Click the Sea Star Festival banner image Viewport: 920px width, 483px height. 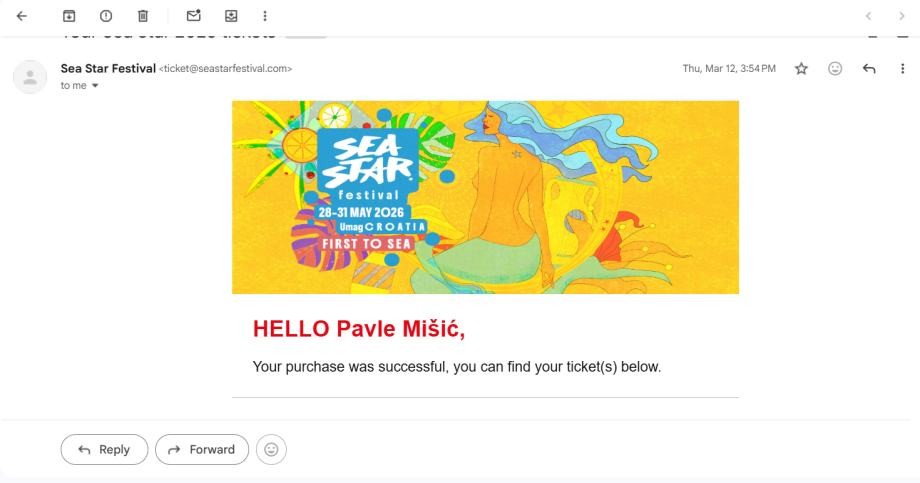[x=485, y=196]
